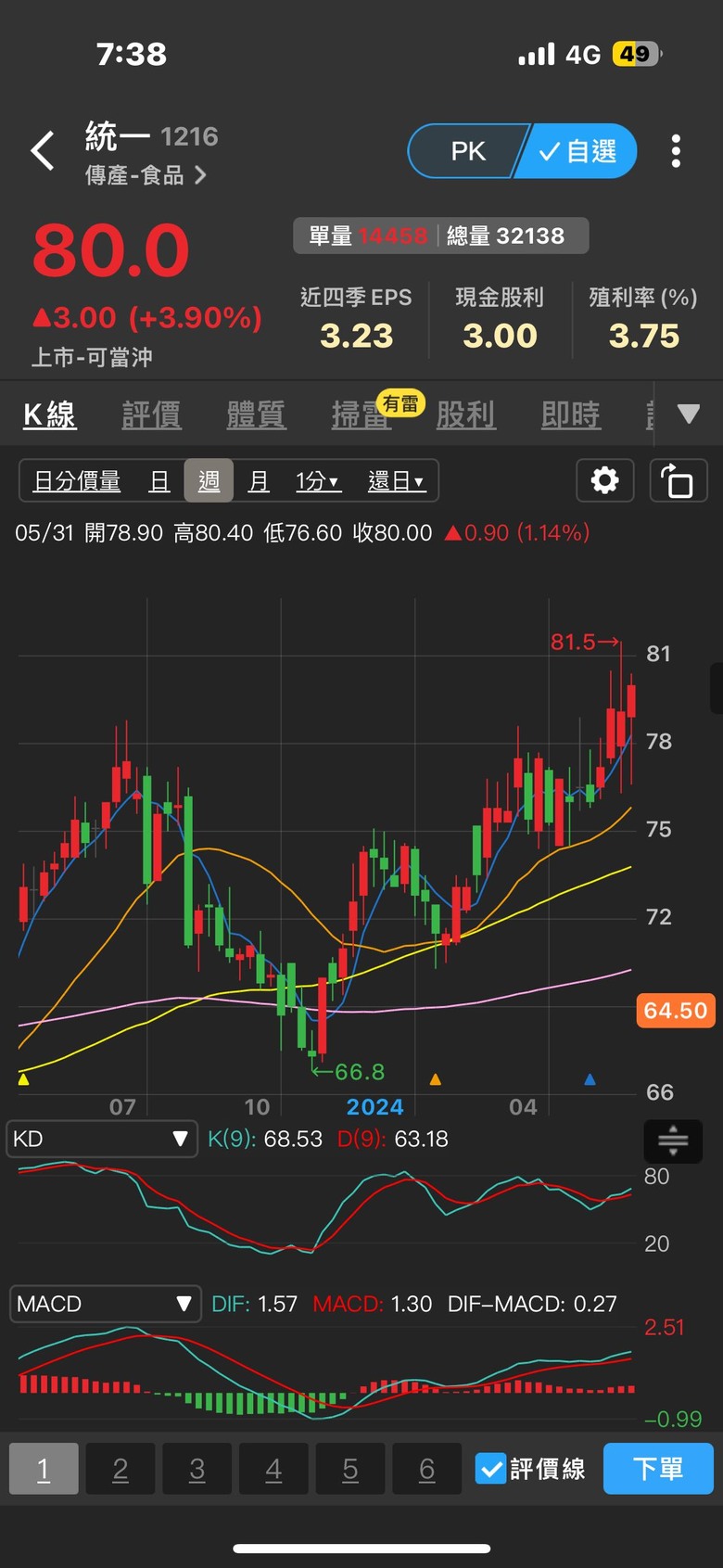
Task: Open the KD indicator dropdown
Action: point(101,1139)
